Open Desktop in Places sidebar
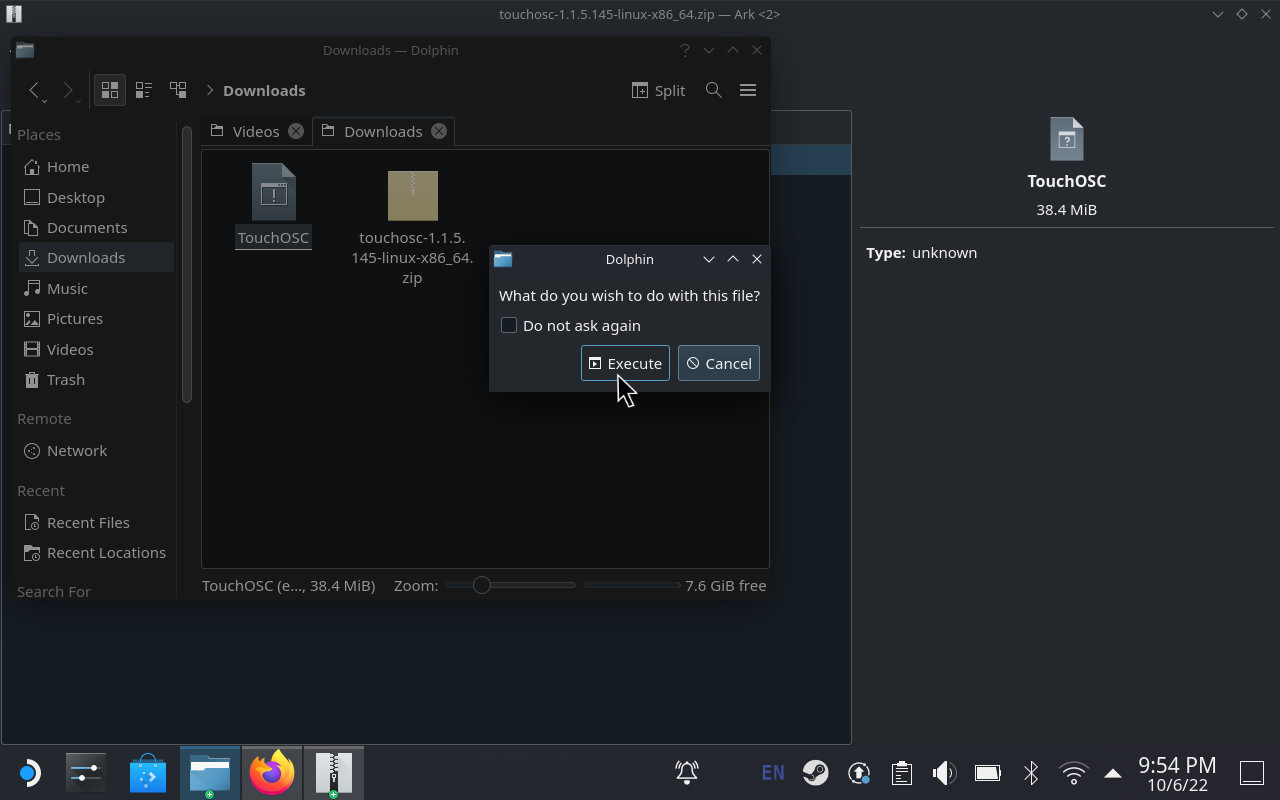Viewport: 1280px width, 800px height. coord(96,197)
